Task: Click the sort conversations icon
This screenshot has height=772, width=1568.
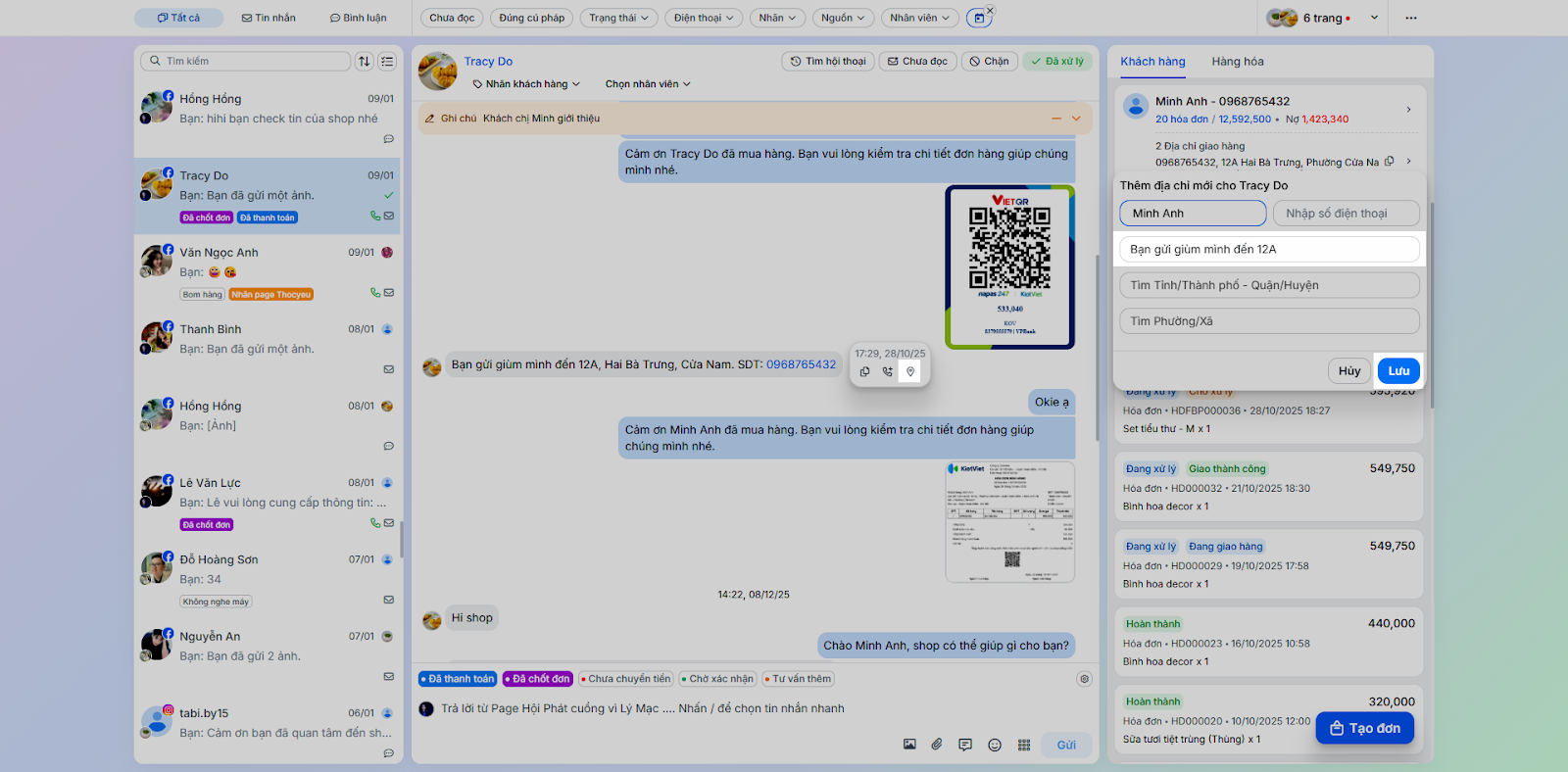Action: pyautogui.click(x=365, y=61)
